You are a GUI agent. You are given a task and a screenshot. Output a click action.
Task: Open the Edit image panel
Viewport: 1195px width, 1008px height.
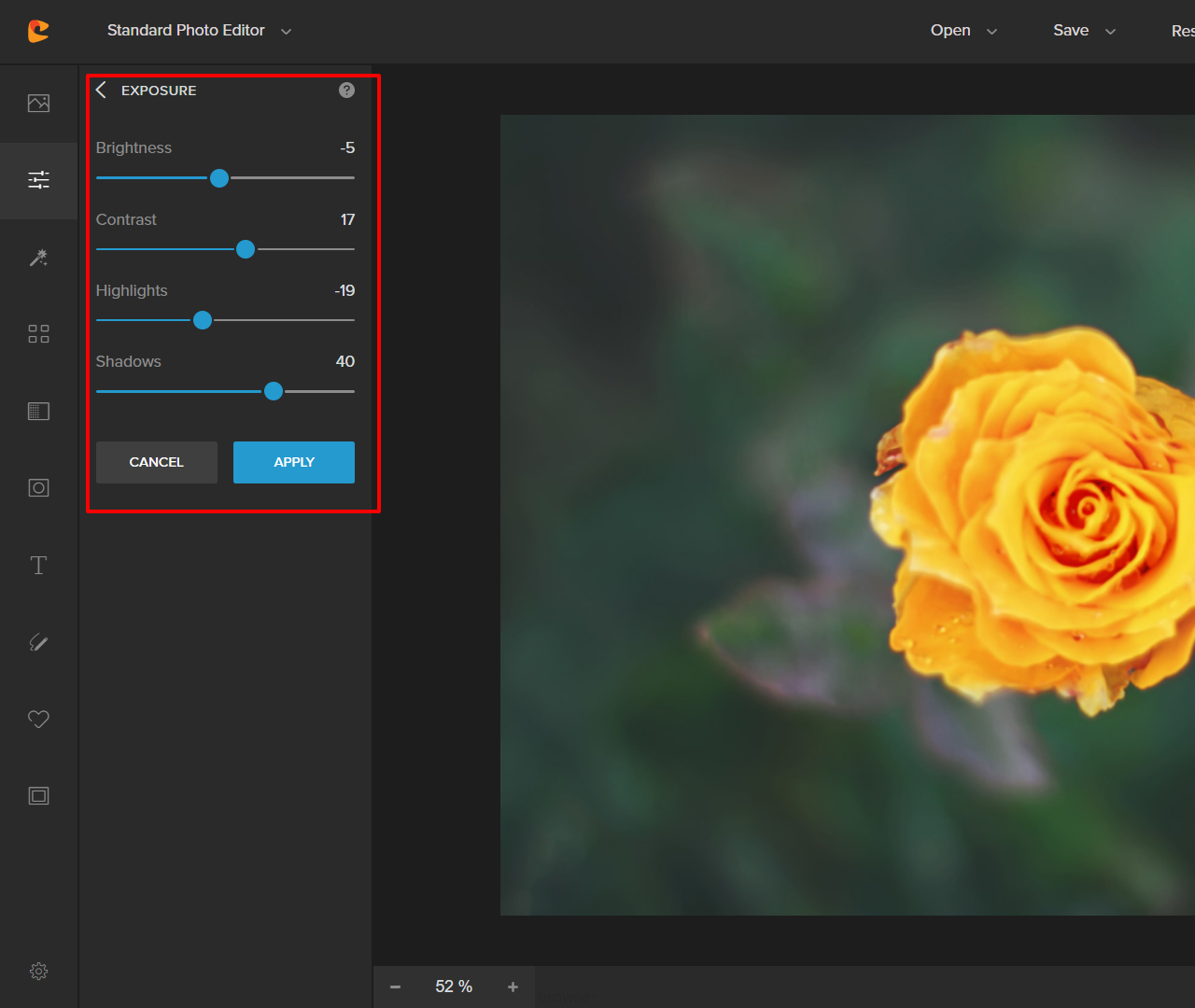coord(38,103)
